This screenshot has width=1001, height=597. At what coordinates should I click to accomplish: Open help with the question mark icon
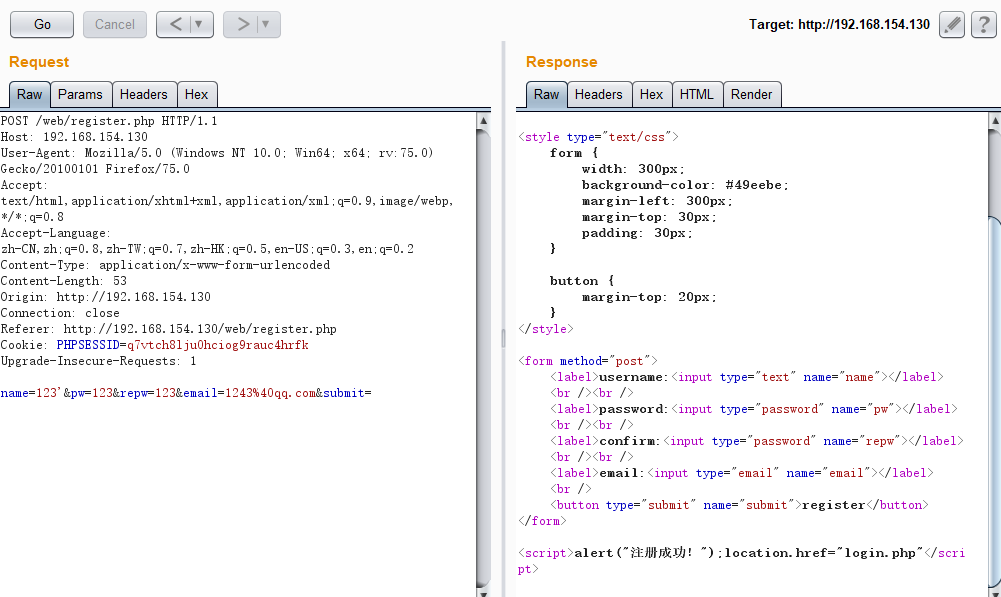(x=982, y=25)
